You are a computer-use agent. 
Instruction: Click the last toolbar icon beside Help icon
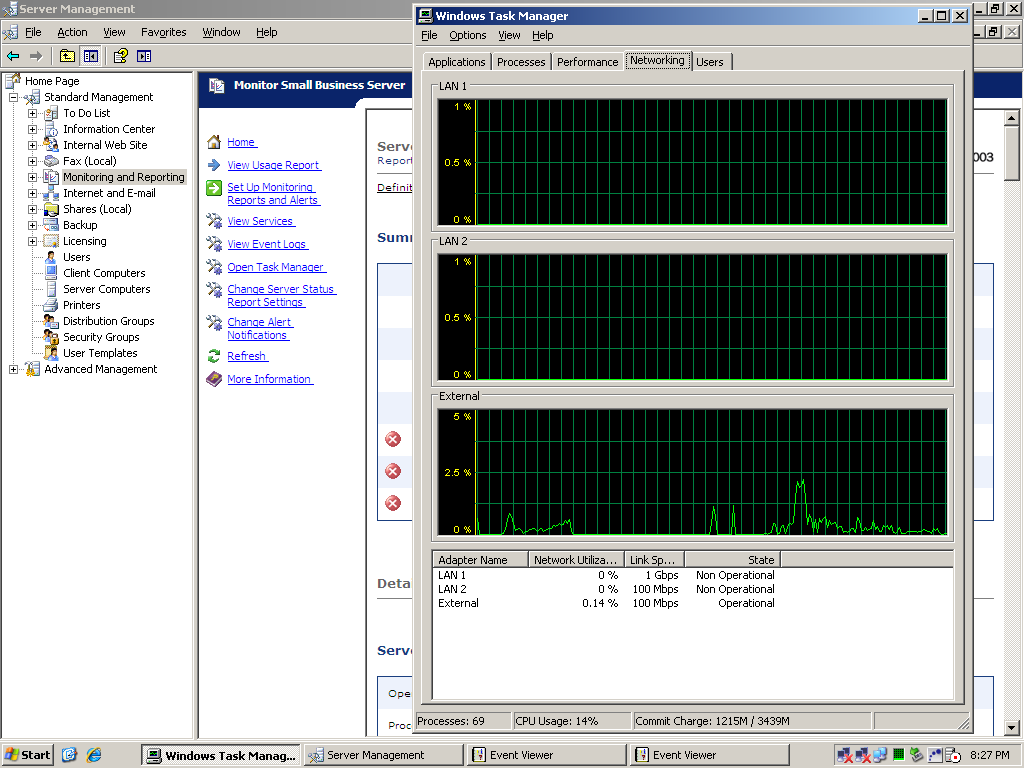(x=144, y=56)
